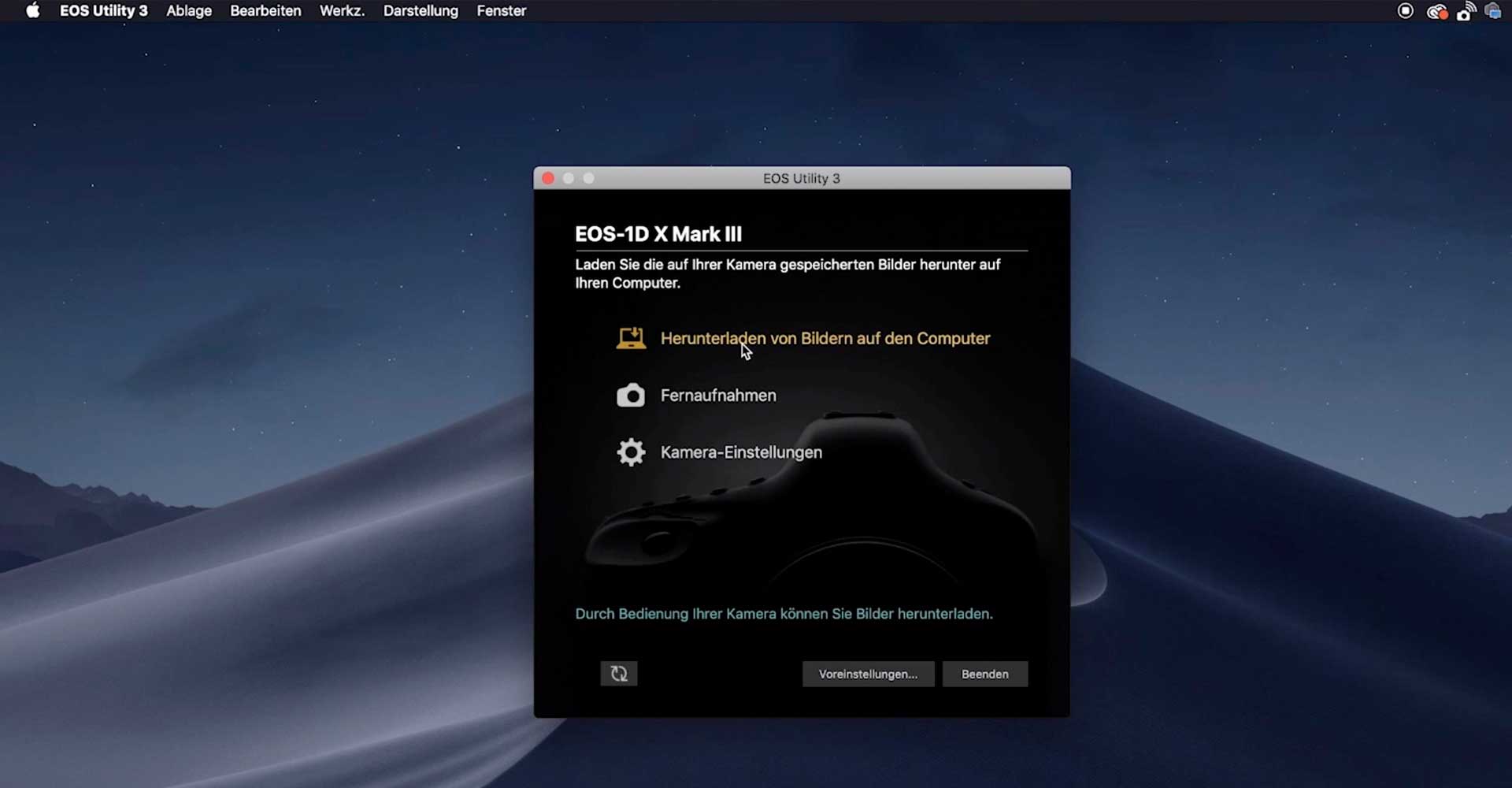Click the Kamera-Einstellungen gear icon
Viewport: 1512px width, 788px height.
tap(631, 452)
